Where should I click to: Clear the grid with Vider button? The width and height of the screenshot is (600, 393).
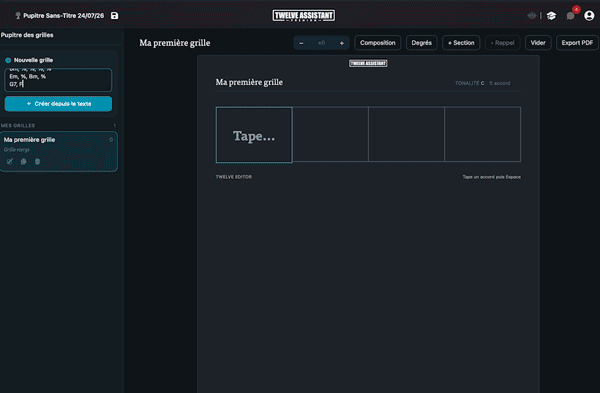(538, 43)
